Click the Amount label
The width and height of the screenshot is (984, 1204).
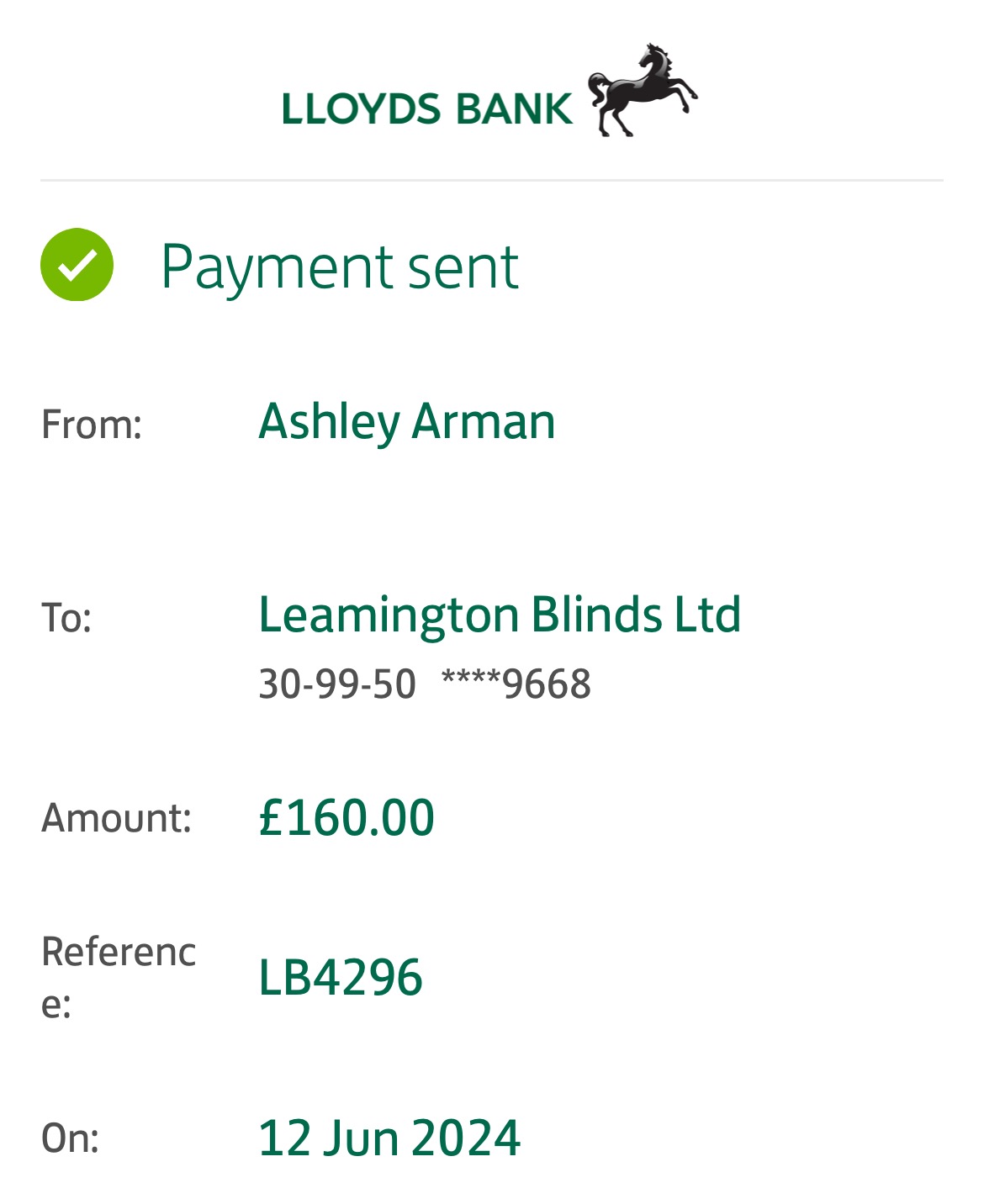click(x=117, y=818)
